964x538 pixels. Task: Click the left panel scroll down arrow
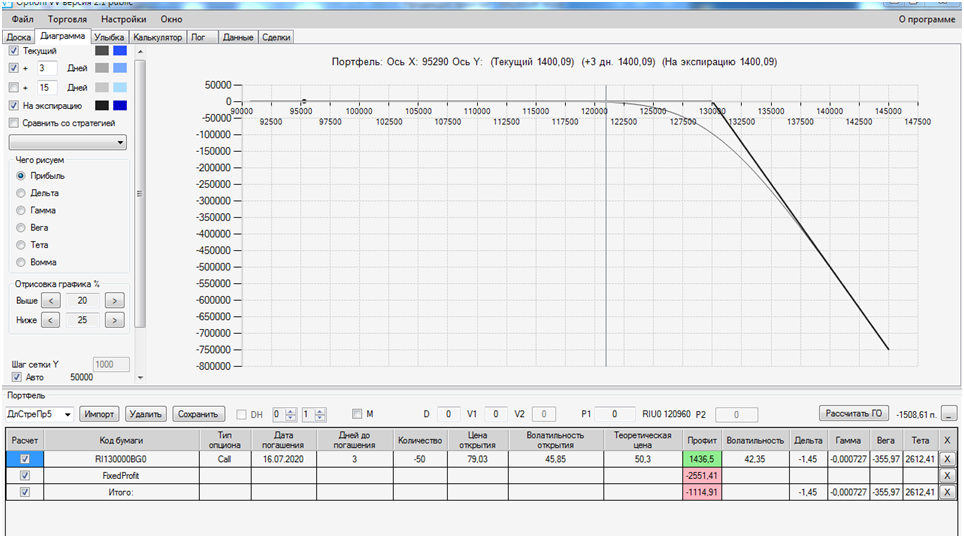[x=140, y=378]
